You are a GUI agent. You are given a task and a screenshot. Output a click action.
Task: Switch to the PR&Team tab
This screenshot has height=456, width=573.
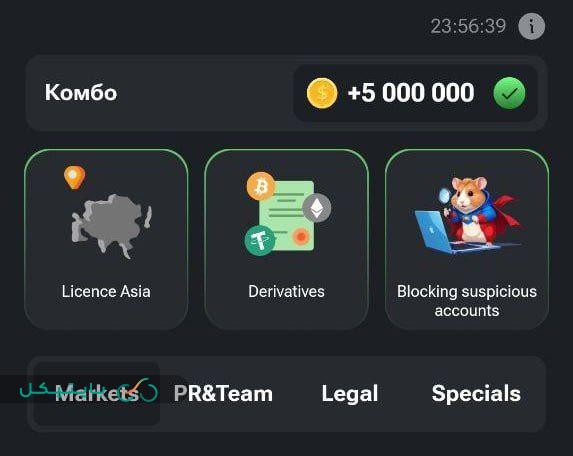pyautogui.click(x=223, y=394)
